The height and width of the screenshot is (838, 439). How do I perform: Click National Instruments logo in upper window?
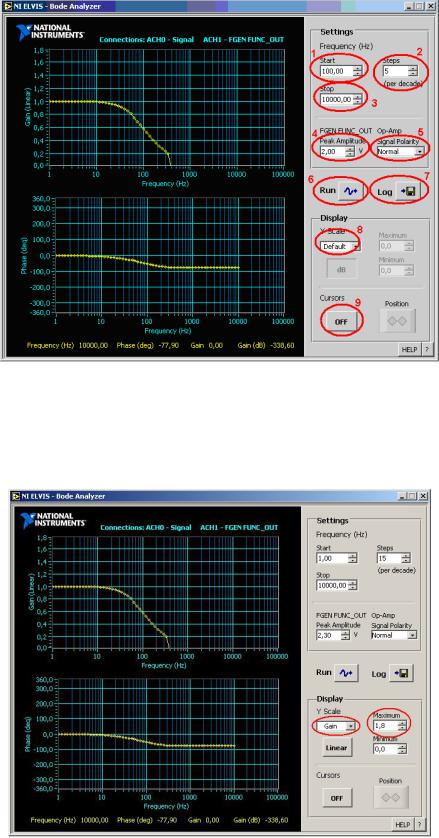pos(50,32)
